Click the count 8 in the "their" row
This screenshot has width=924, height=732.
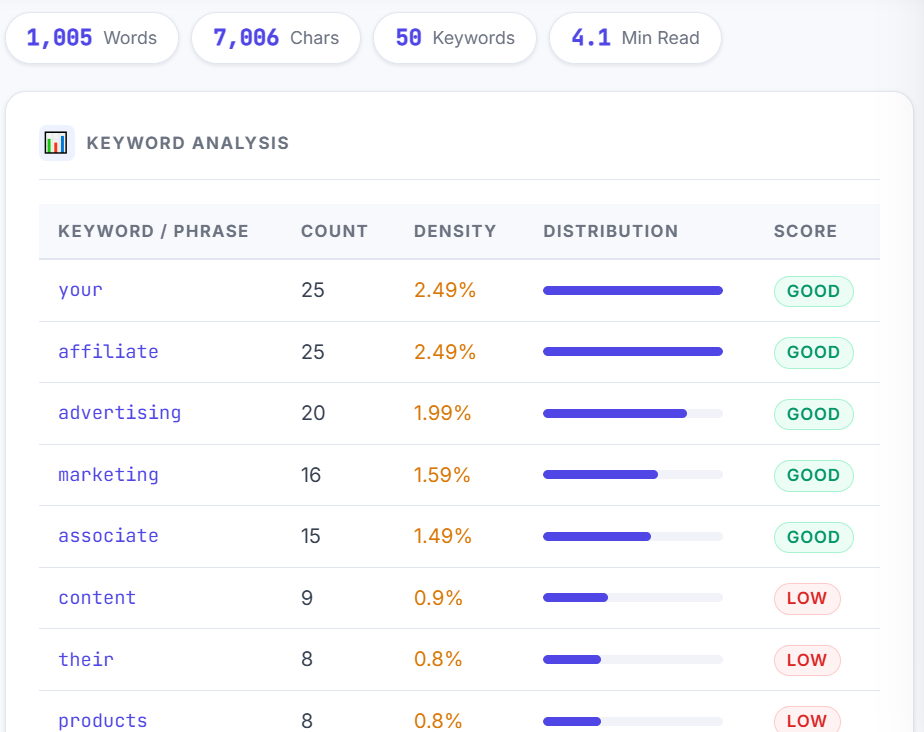point(307,660)
